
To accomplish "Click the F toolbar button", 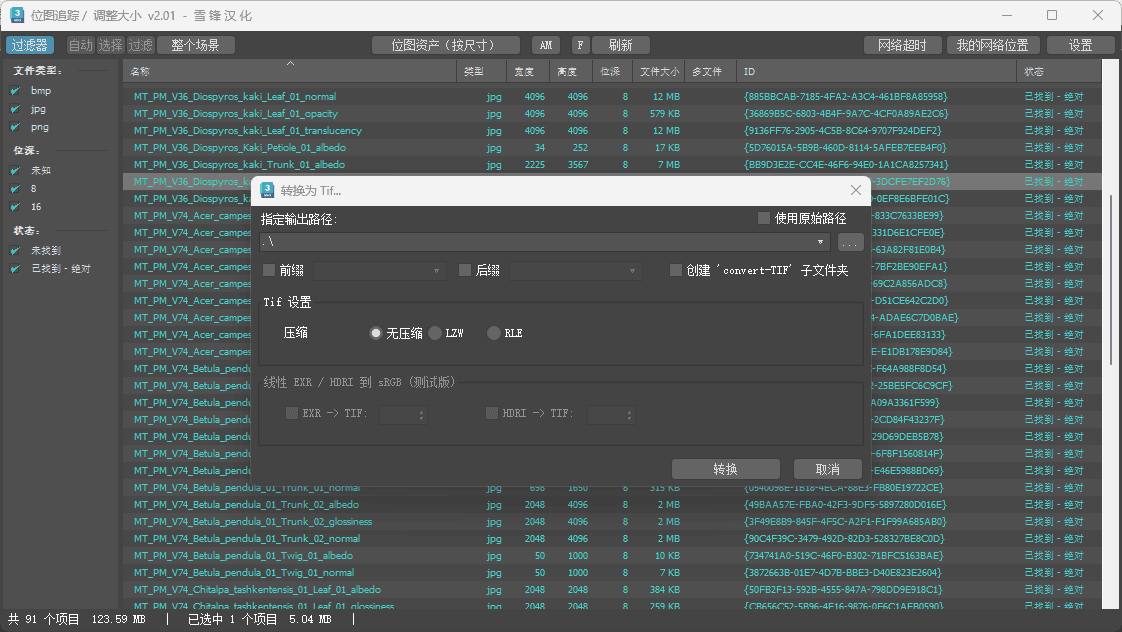I will click(580, 45).
